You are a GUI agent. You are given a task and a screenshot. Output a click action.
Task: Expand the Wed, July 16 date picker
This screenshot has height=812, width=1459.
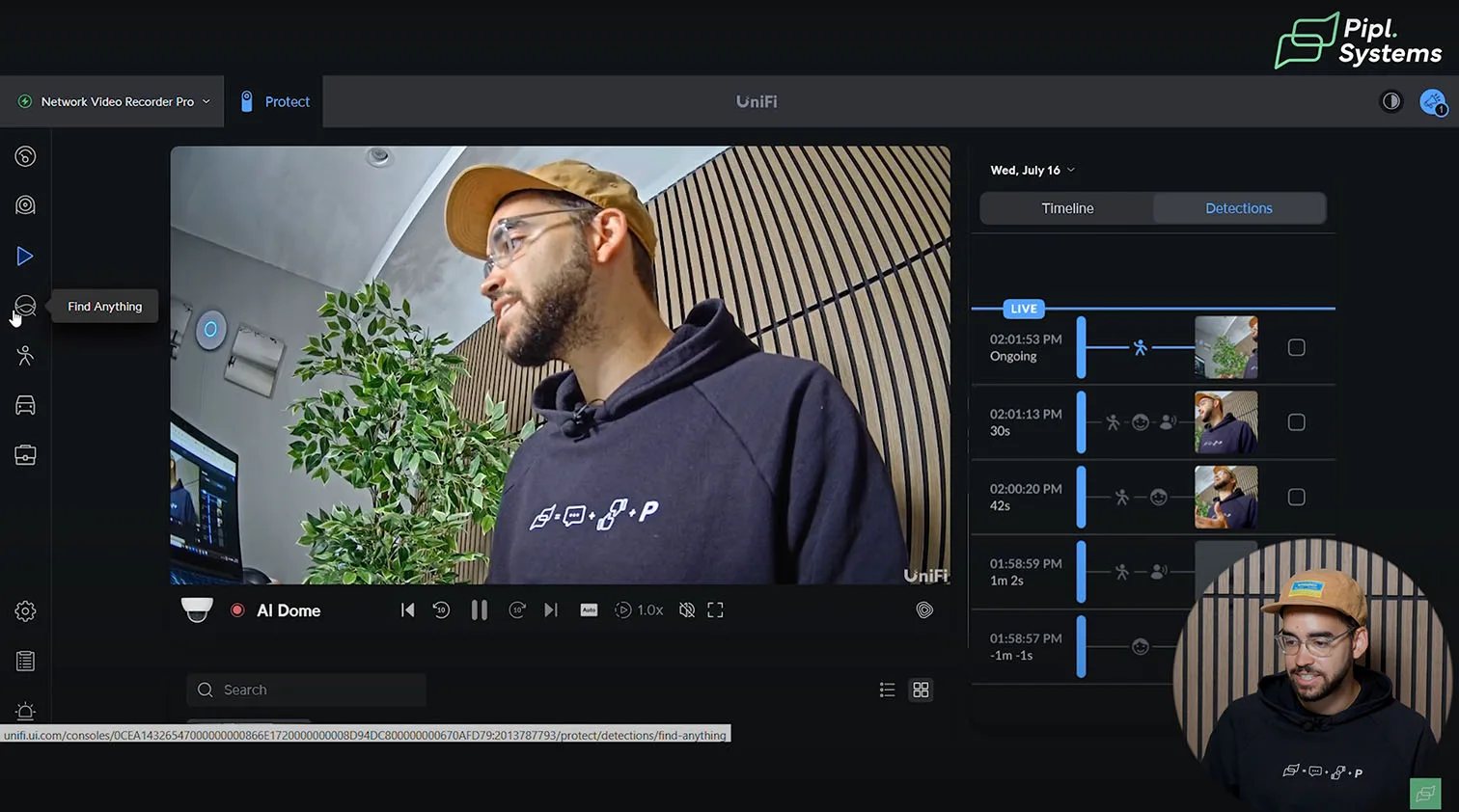(x=1032, y=171)
